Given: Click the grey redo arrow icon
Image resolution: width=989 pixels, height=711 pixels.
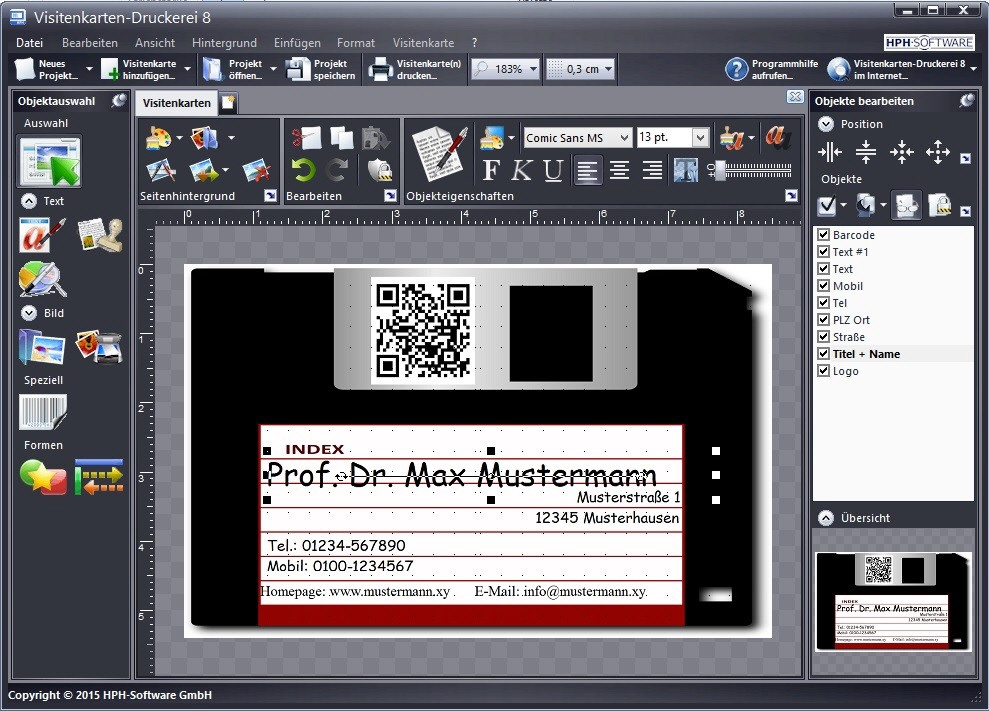Looking at the screenshot, I should [337, 170].
